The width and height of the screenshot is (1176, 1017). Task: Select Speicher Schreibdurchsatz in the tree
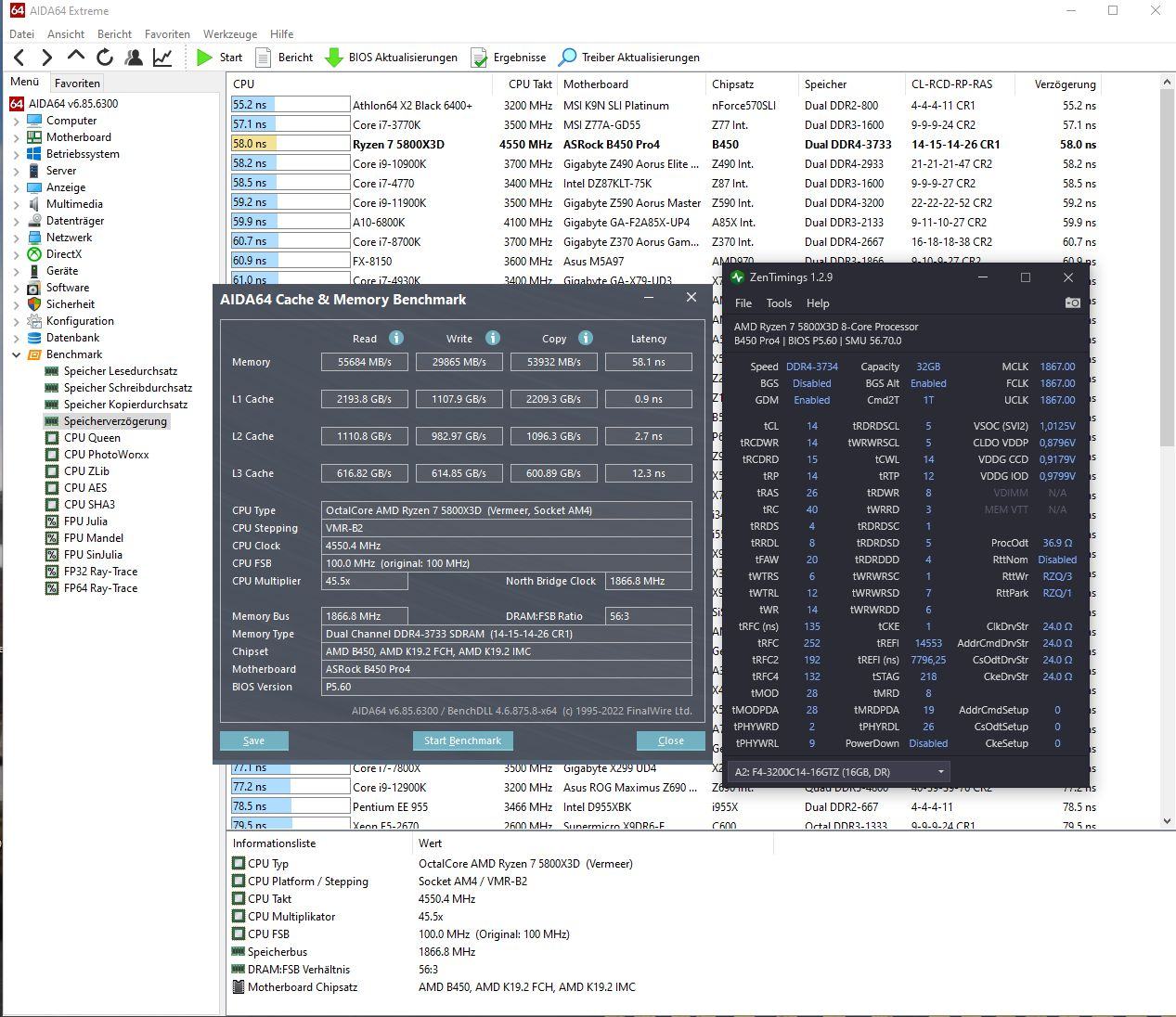119,388
